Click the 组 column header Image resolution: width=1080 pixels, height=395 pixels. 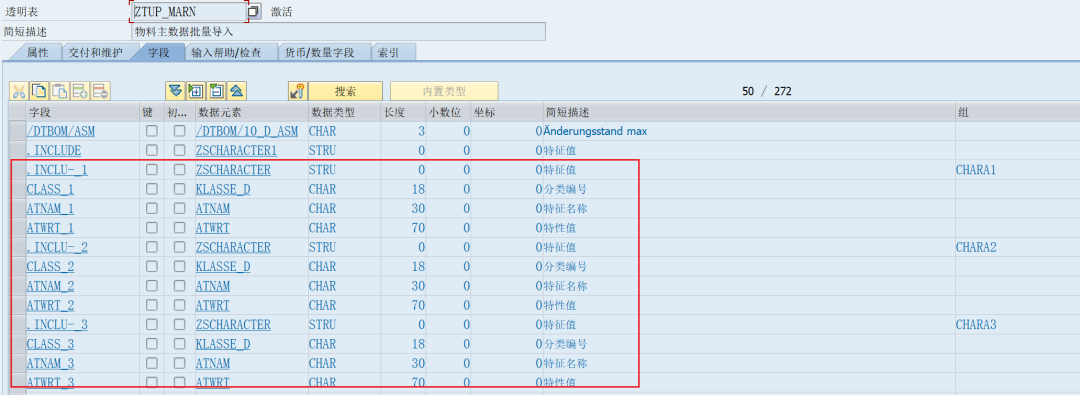pos(1017,112)
